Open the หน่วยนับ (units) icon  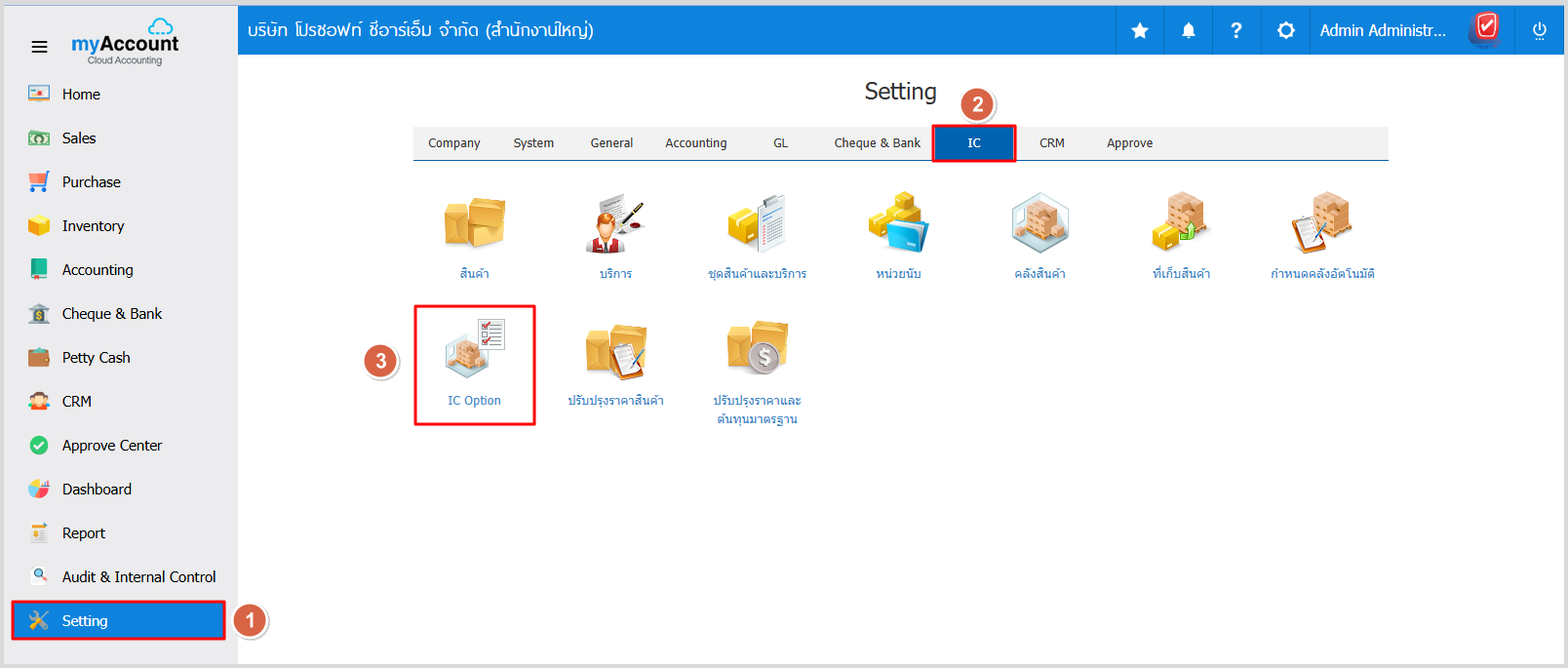(x=898, y=234)
